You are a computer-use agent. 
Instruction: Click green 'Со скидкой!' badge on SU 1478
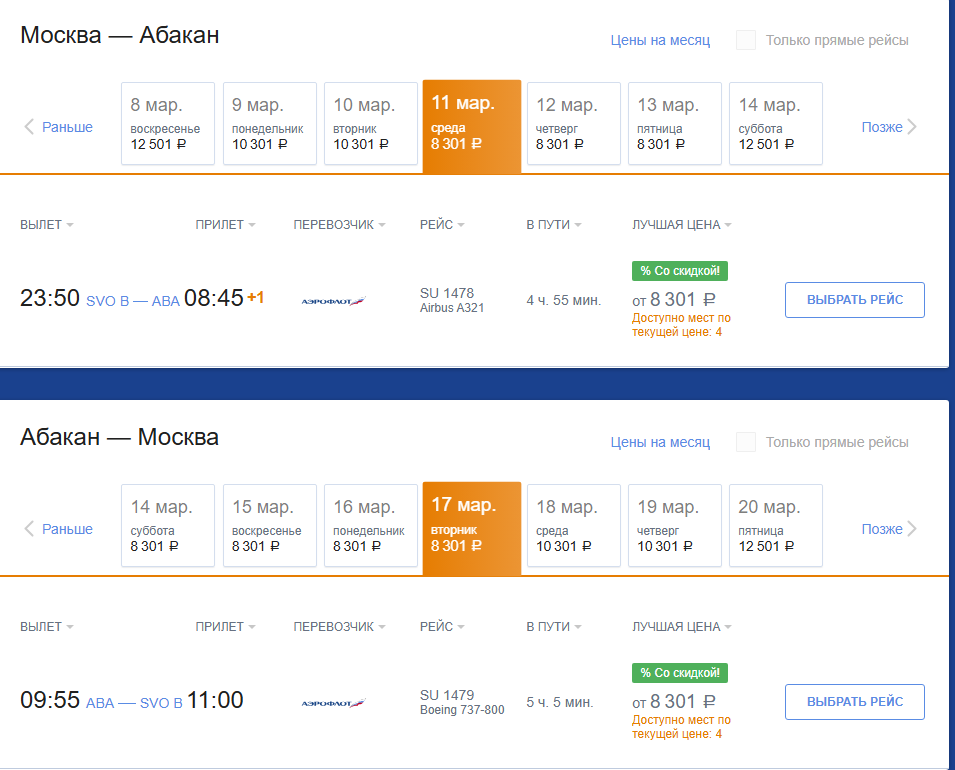click(x=680, y=270)
